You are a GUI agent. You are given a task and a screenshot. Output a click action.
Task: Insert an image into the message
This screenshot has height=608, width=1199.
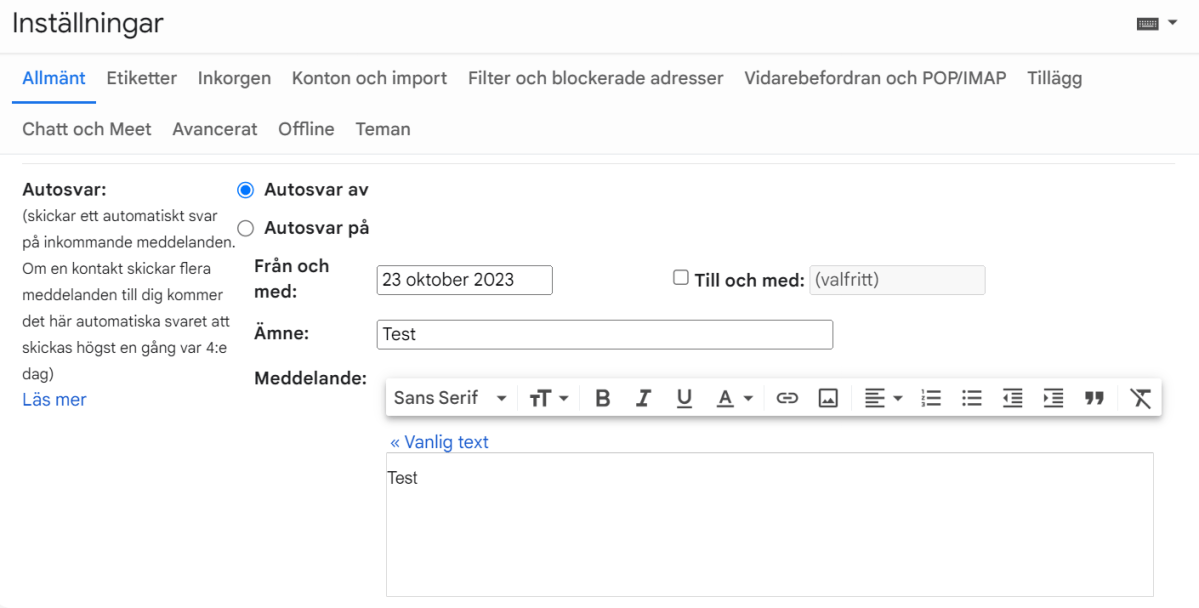(x=828, y=397)
